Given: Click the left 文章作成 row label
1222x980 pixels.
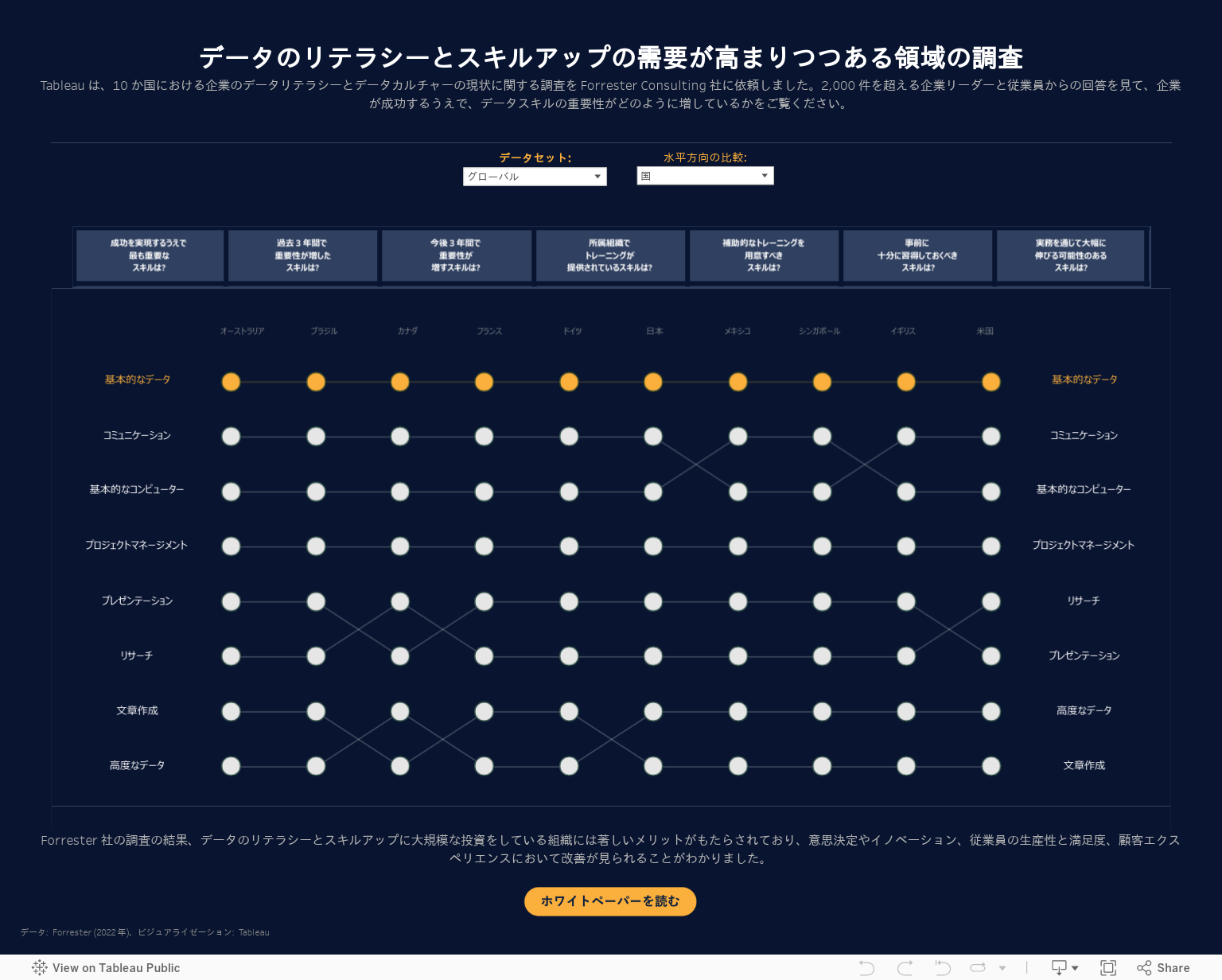Looking at the screenshot, I should [137, 711].
